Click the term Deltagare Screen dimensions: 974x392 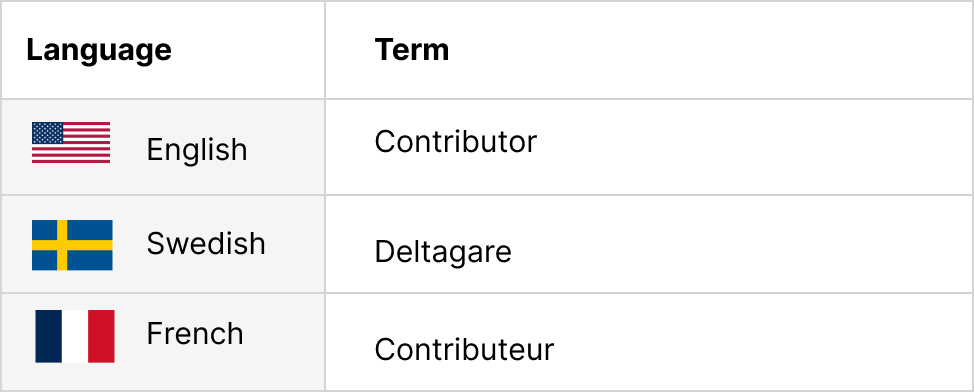tap(443, 252)
